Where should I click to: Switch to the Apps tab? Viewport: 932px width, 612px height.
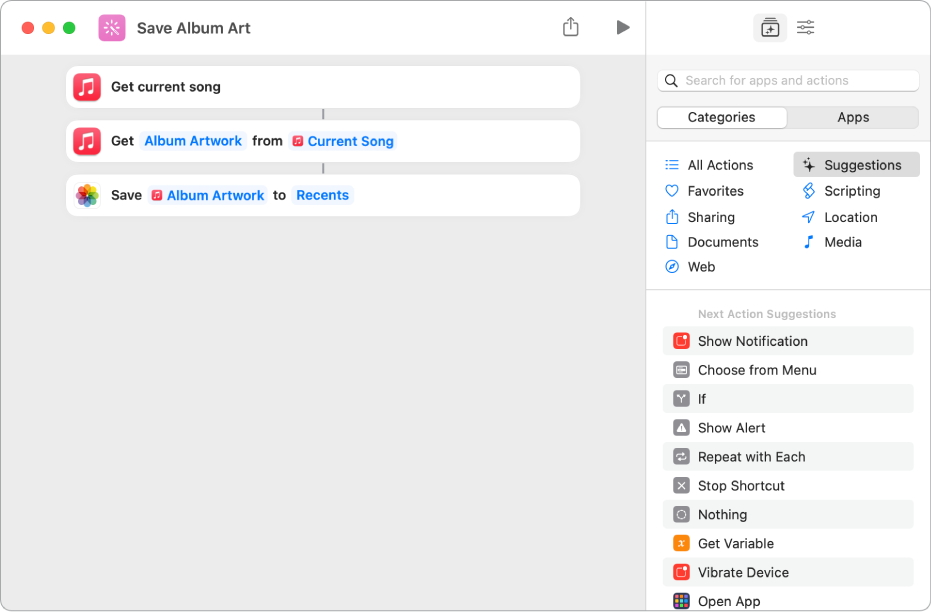pos(852,117)
